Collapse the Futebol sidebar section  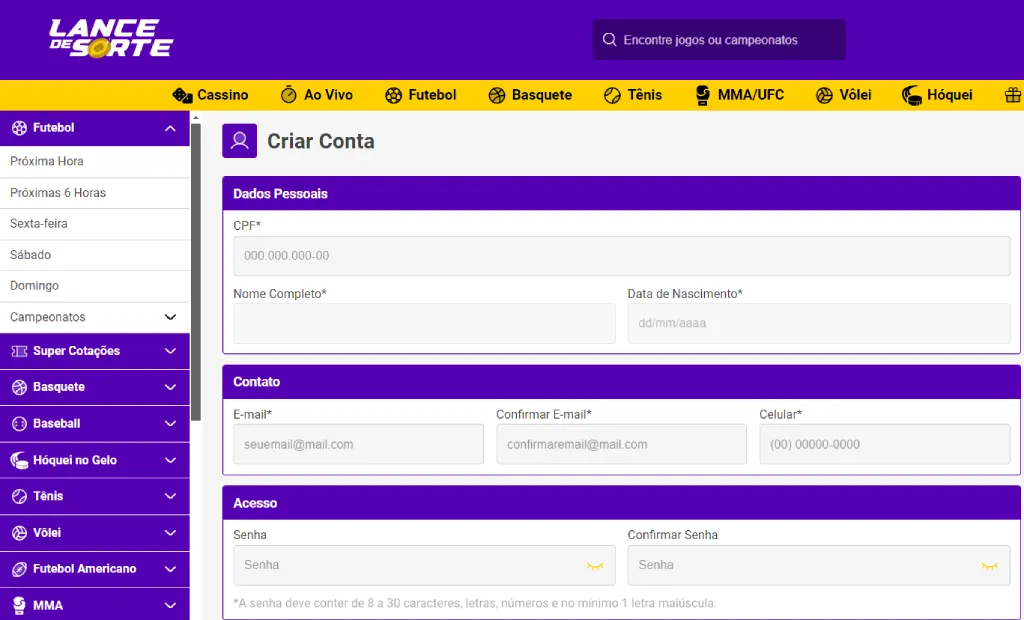170,128
